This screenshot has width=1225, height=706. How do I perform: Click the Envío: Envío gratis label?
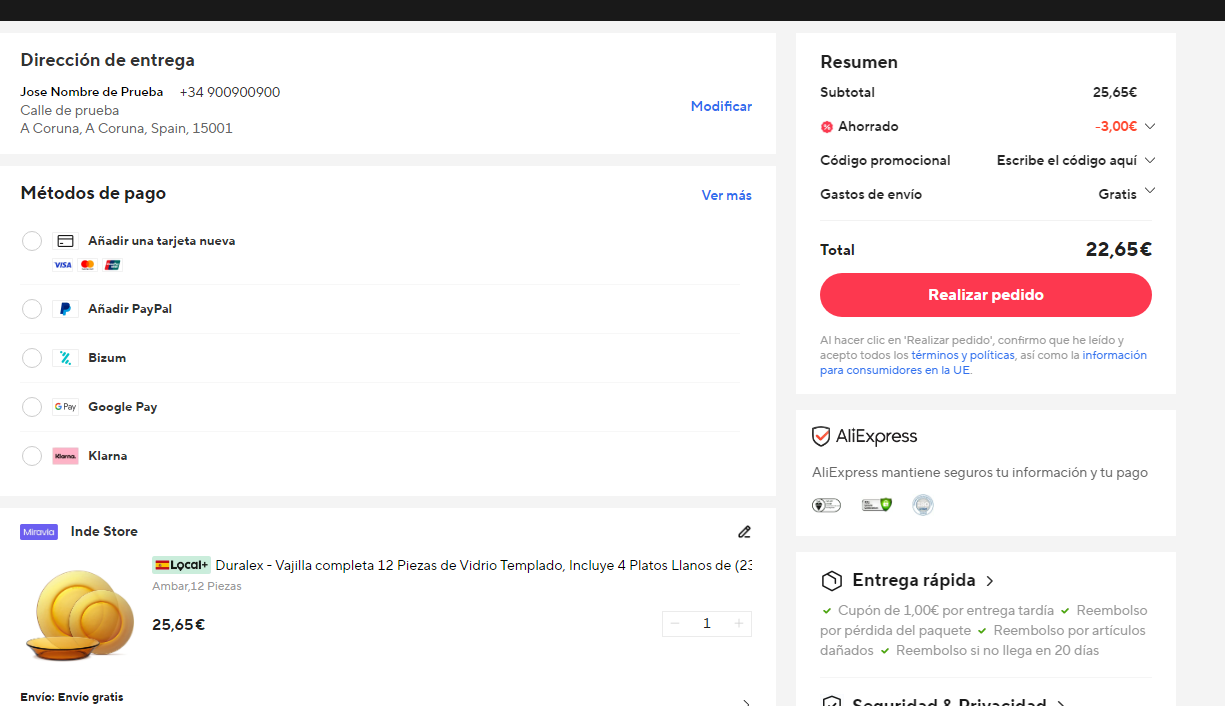pyautogui.click(x=72, y=697)
